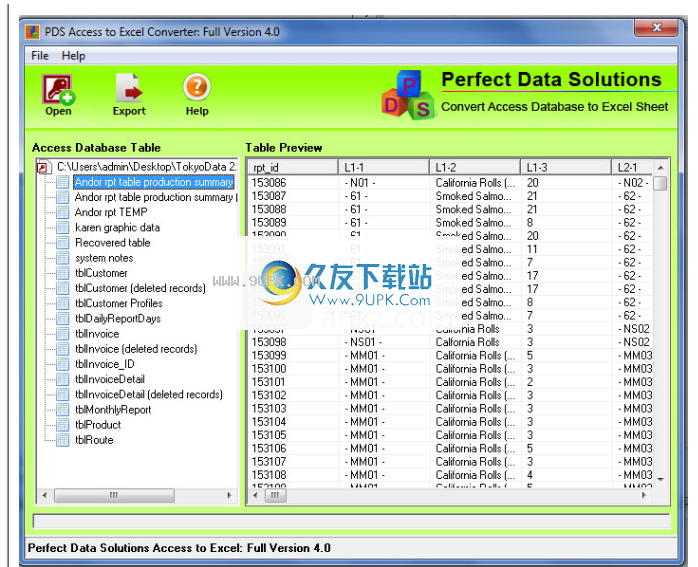Select tblProduct table

tap(98, 424)
